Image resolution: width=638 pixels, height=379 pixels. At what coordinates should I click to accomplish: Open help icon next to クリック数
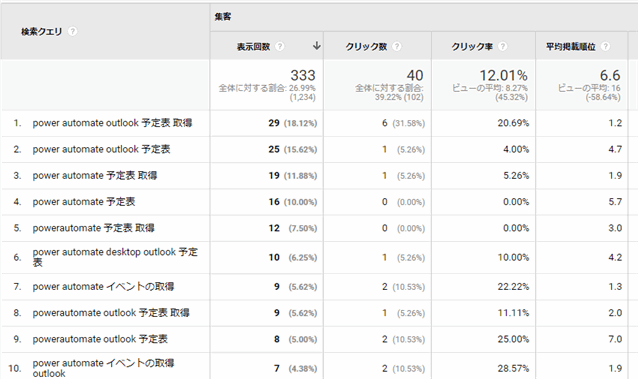coord(396,46)
